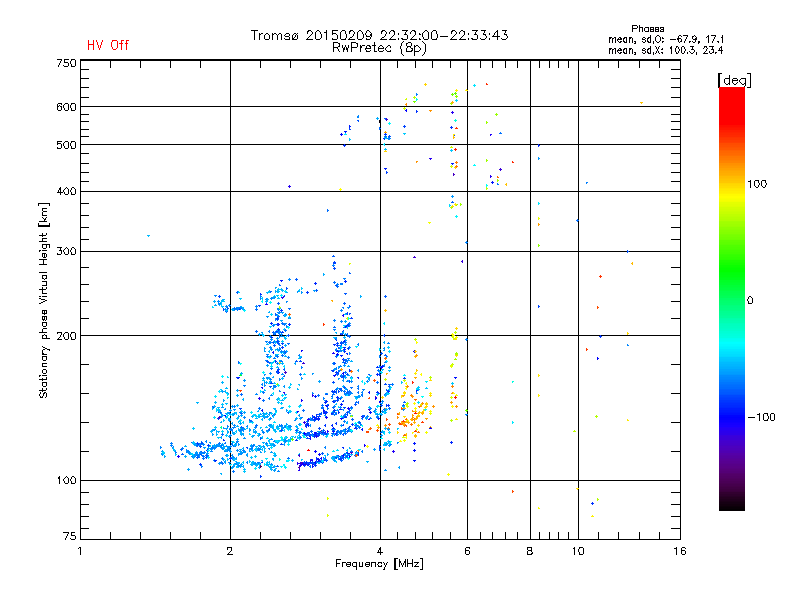Click colorbar tick label '0'

click(749, 301)
